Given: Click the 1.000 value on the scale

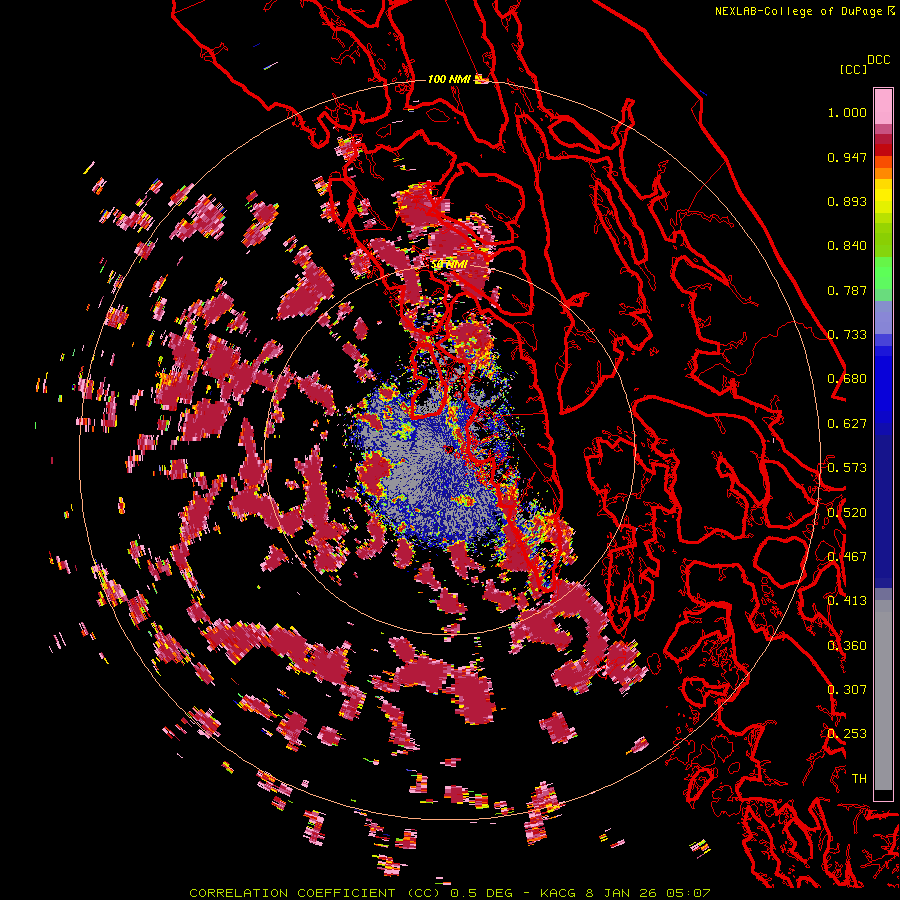Looking at the screenshot, I should click(x=847, y=112).
